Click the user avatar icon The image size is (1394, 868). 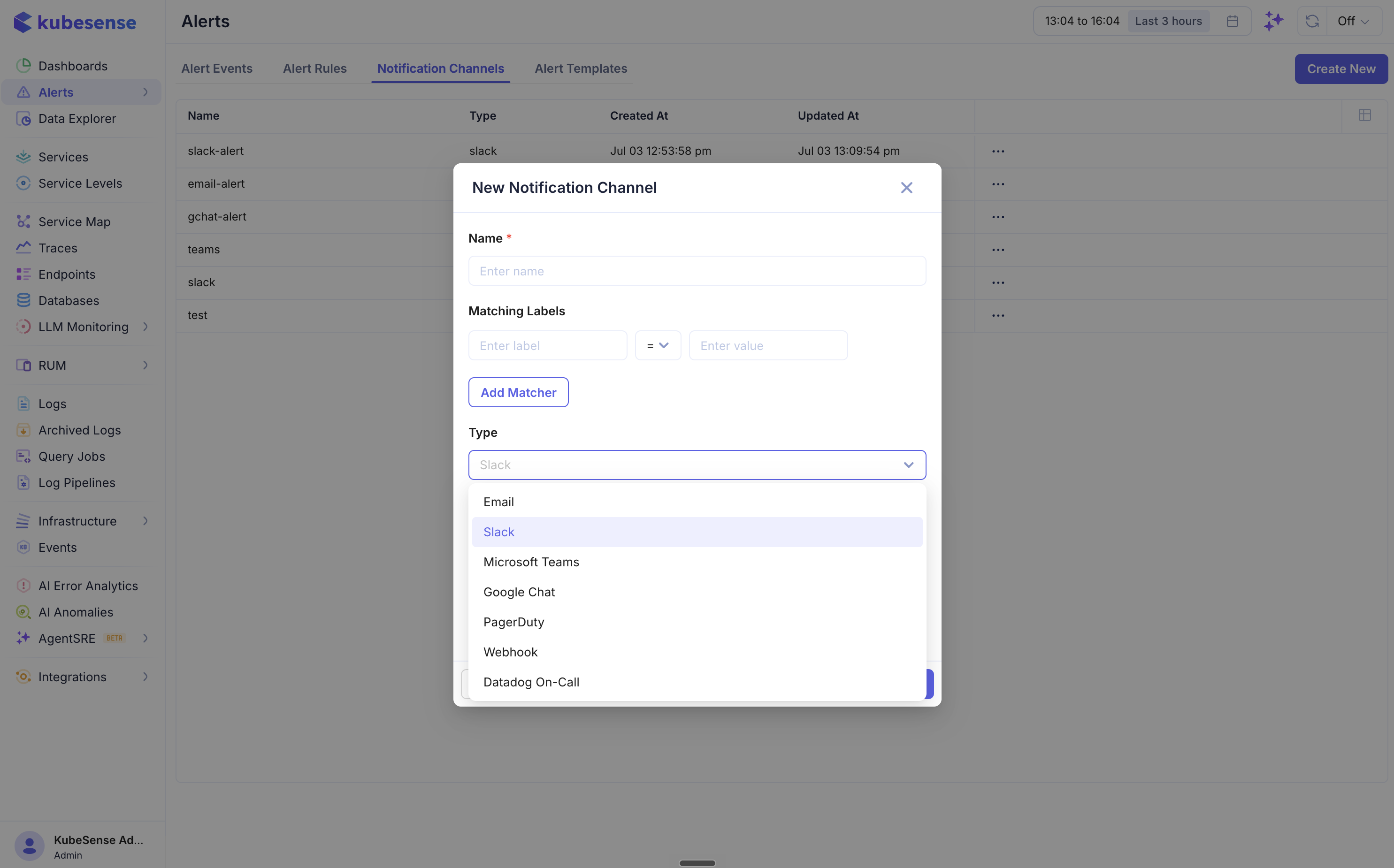(x=29, y=845)
